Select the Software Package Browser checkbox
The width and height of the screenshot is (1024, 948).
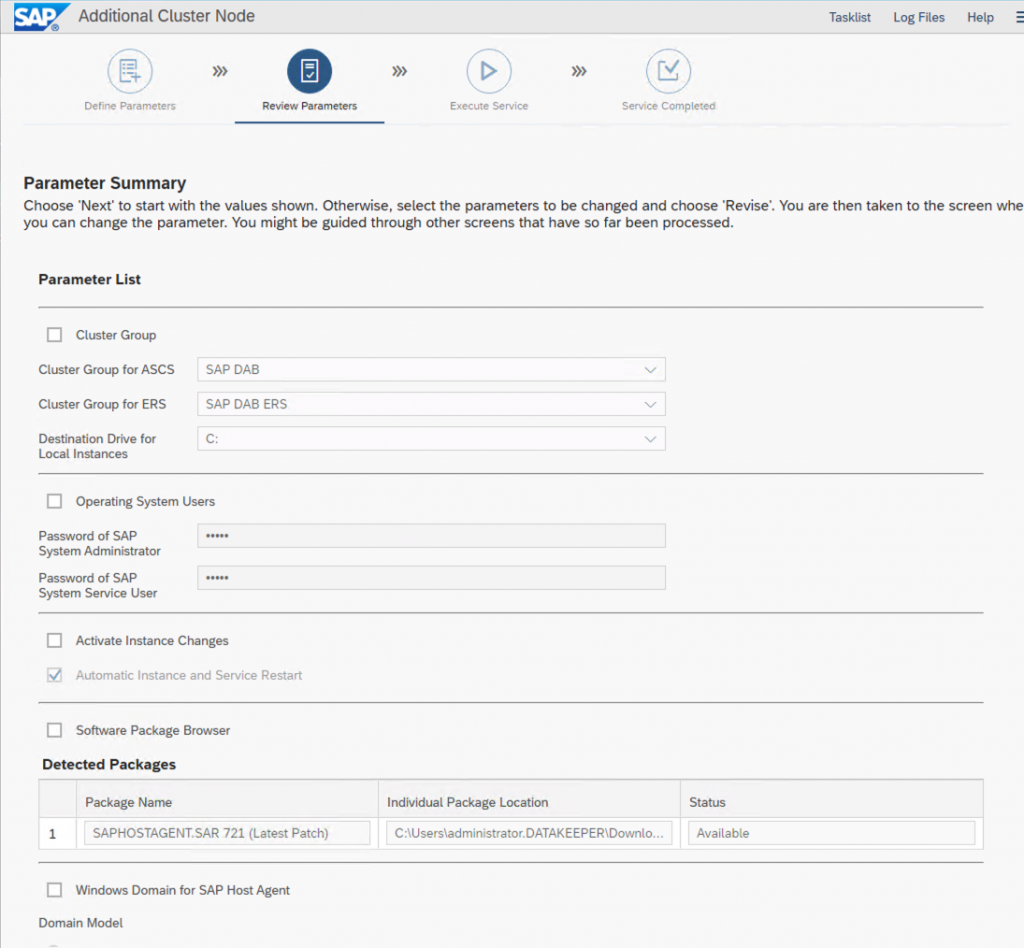(x=54, y=730)
